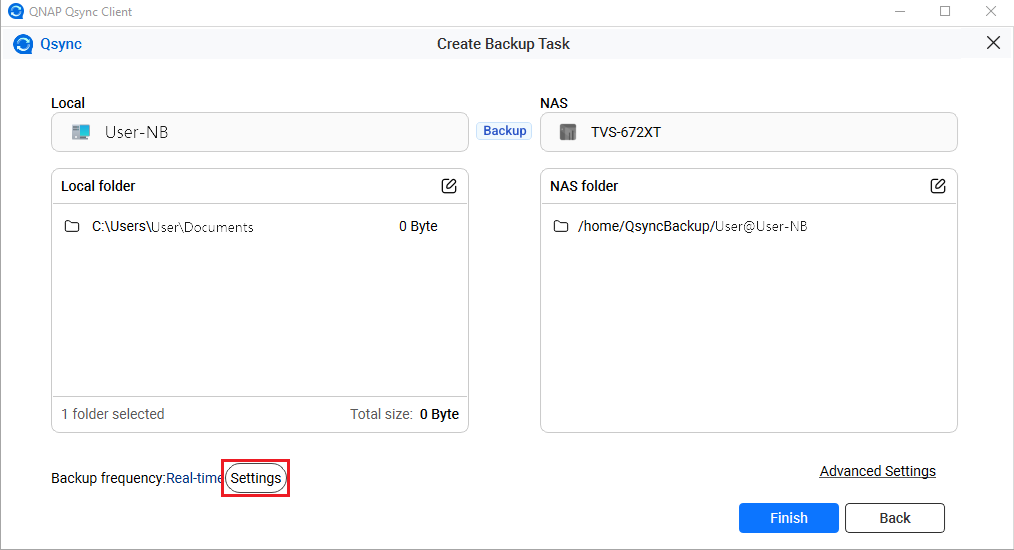Close the Create Backup Task dialog

(x=993, y=43)
